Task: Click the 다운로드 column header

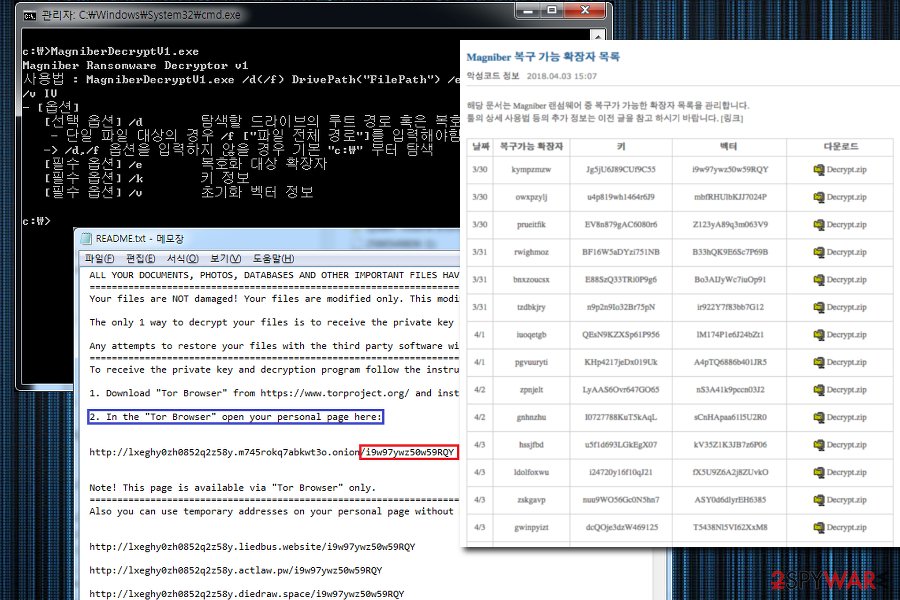Action: [840, 146]
